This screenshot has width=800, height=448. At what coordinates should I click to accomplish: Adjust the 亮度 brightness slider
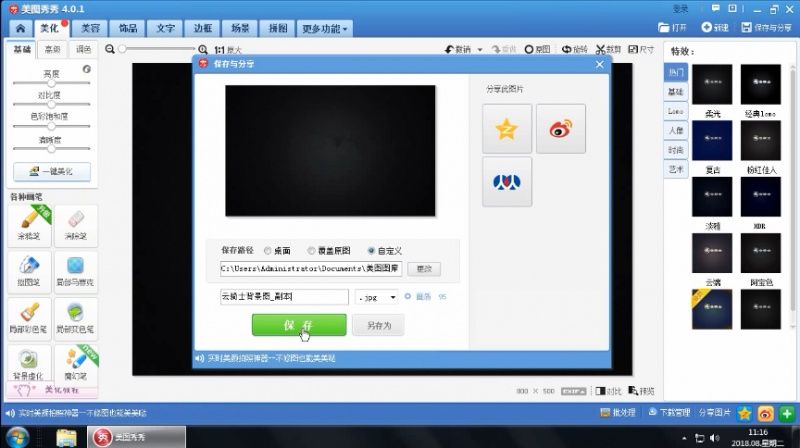click(x=51, y=83)
